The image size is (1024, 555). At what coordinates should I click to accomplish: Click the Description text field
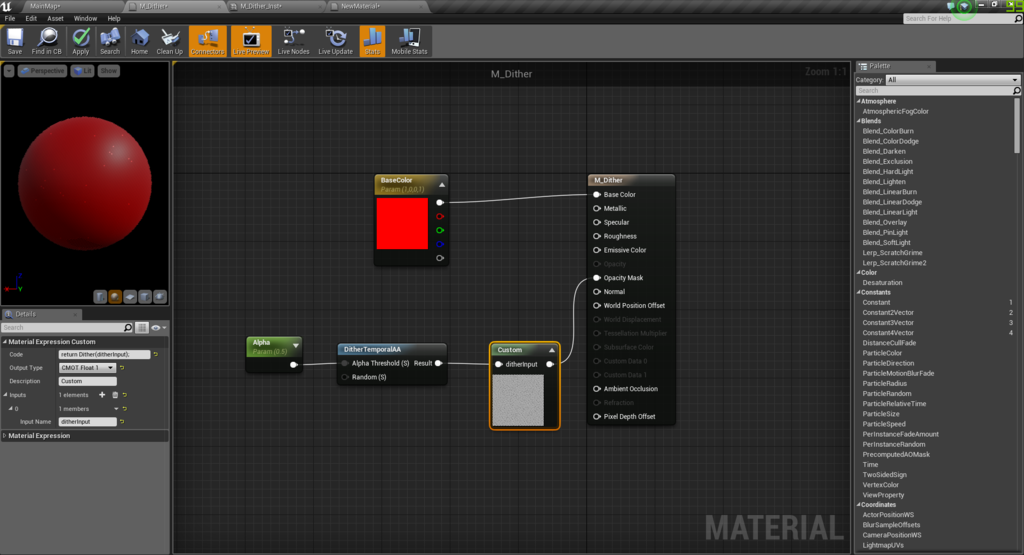(88, 381)
